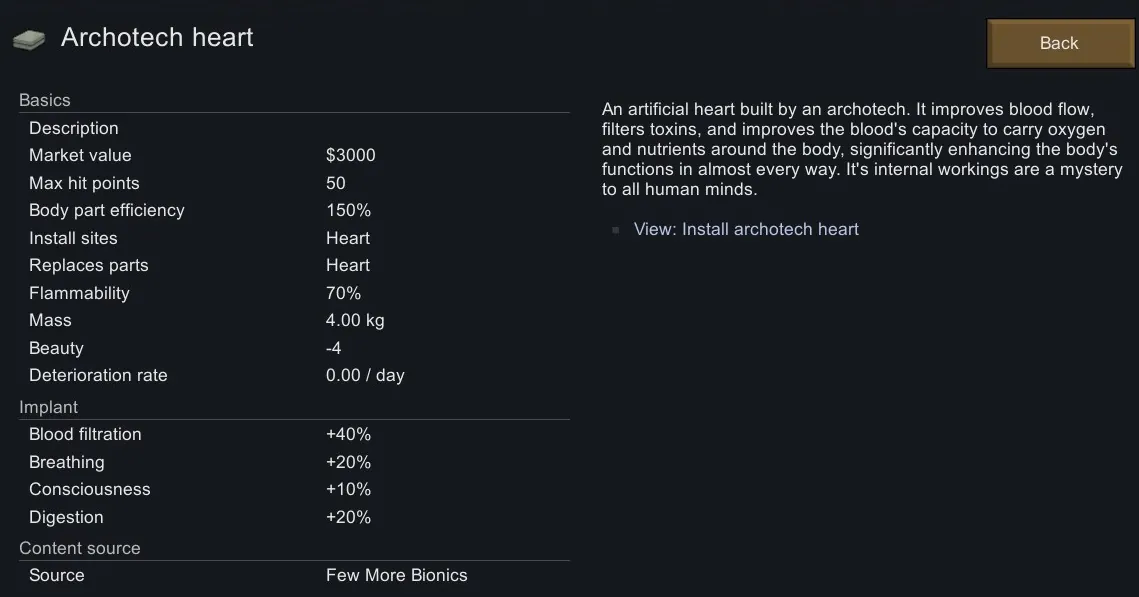Click the bullet beside Install archotech heart
Viewport: 1139px width, 597px height.
(x=616, y=230)
